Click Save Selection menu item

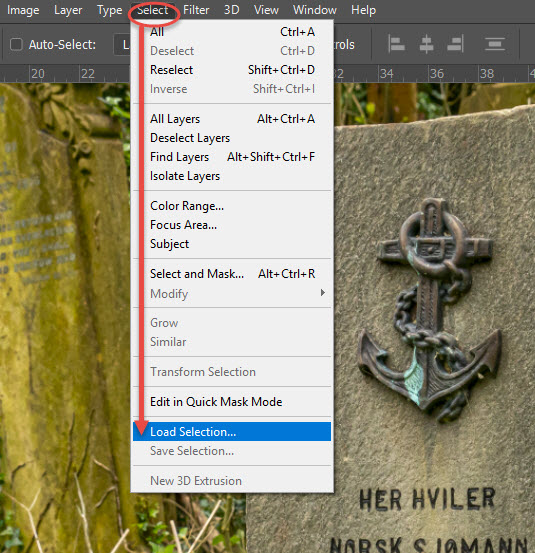tap(232, 451)
